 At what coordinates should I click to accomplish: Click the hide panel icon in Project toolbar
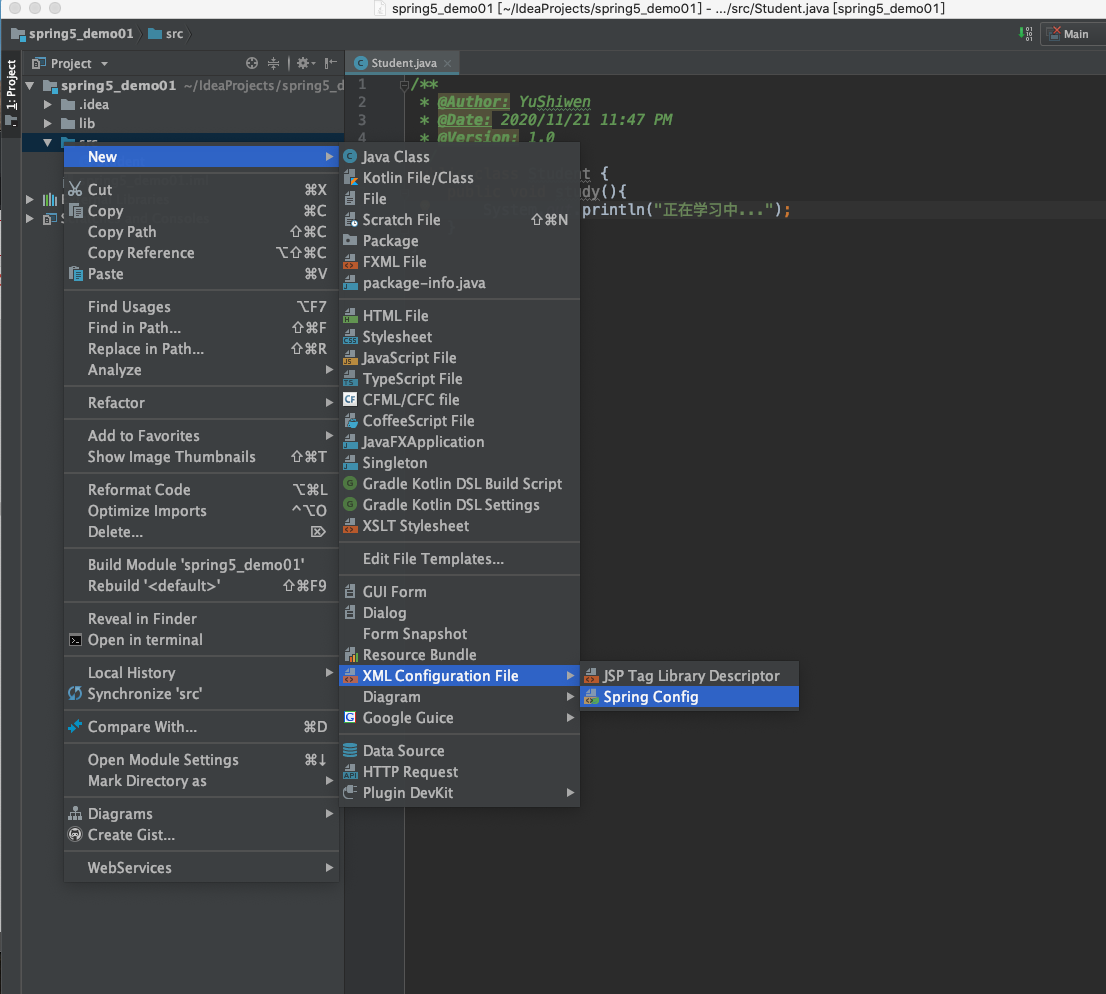pos(330,63)
